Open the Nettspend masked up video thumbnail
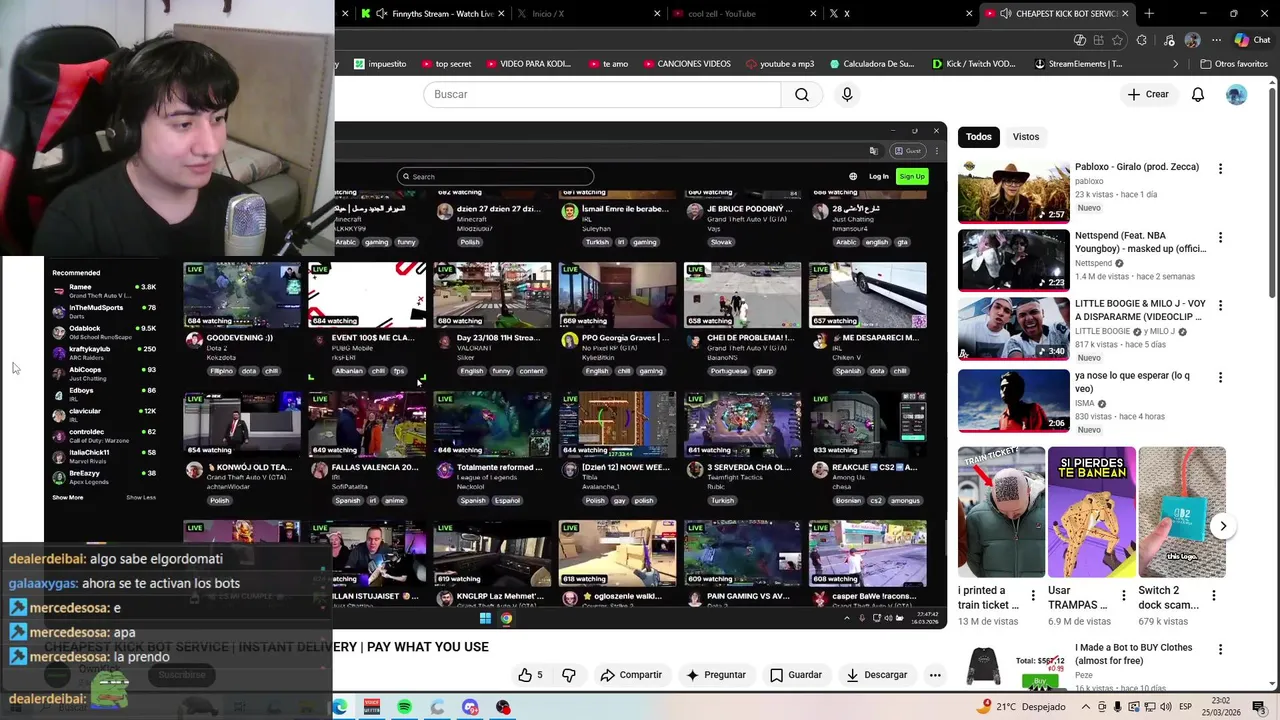Viewport: 1280px width, 720px height. click(1013, 259)
